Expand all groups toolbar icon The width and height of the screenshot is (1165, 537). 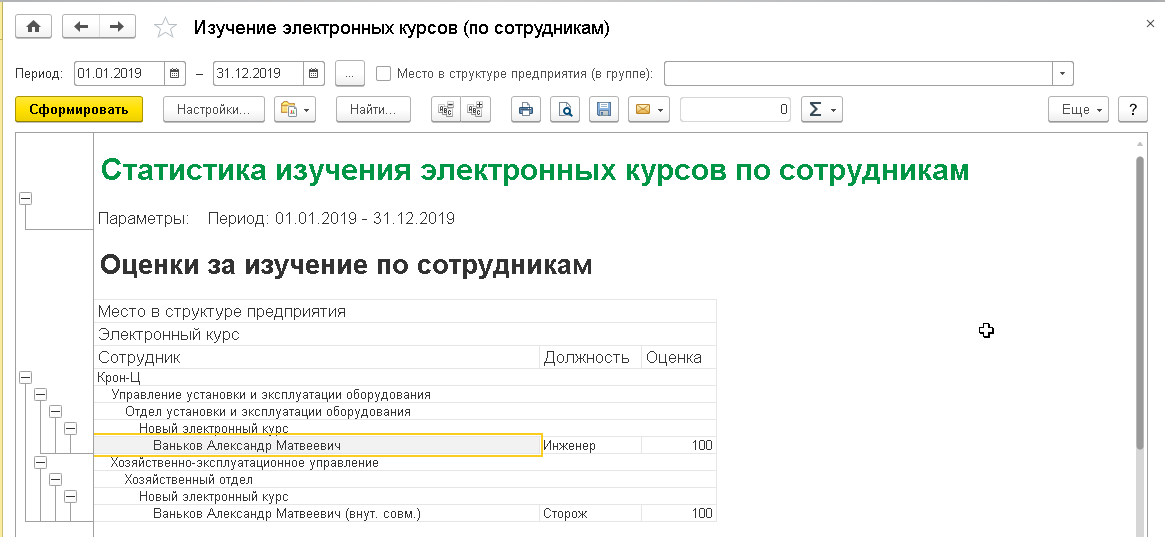(x=475, y=110)
